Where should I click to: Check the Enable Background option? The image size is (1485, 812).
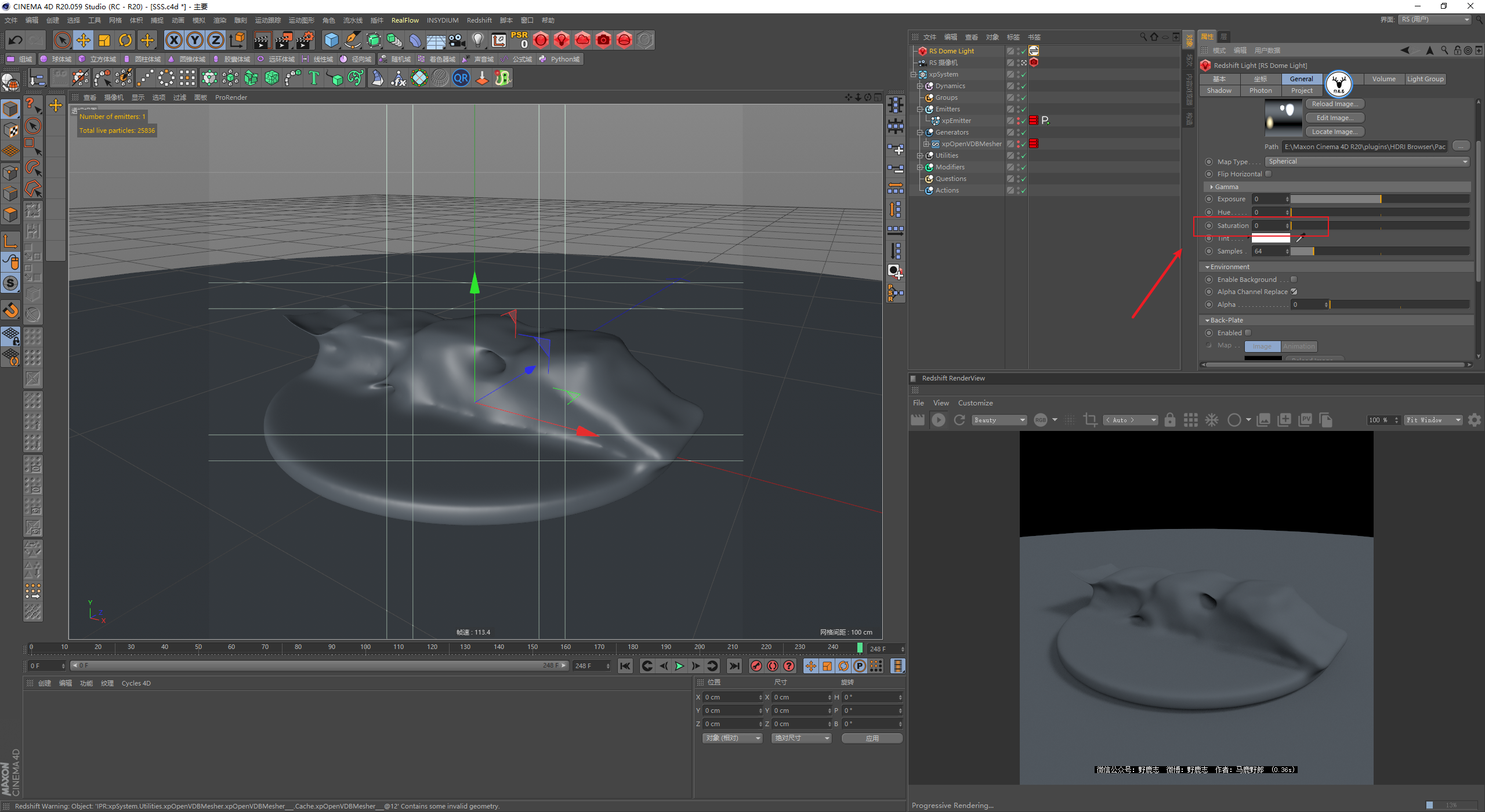pos(1294,280)
